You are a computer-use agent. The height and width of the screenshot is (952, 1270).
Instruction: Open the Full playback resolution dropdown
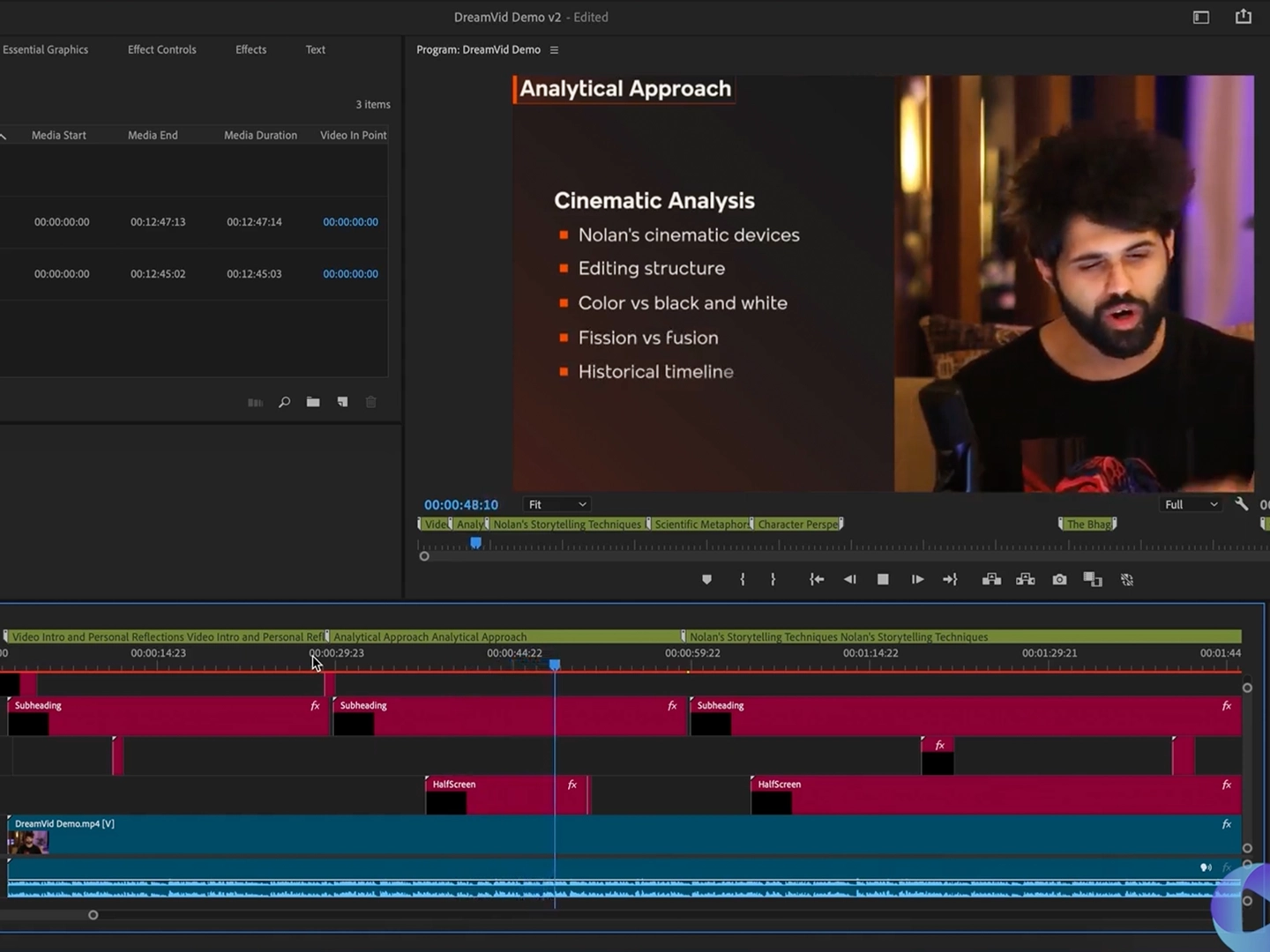(1191, 504)
